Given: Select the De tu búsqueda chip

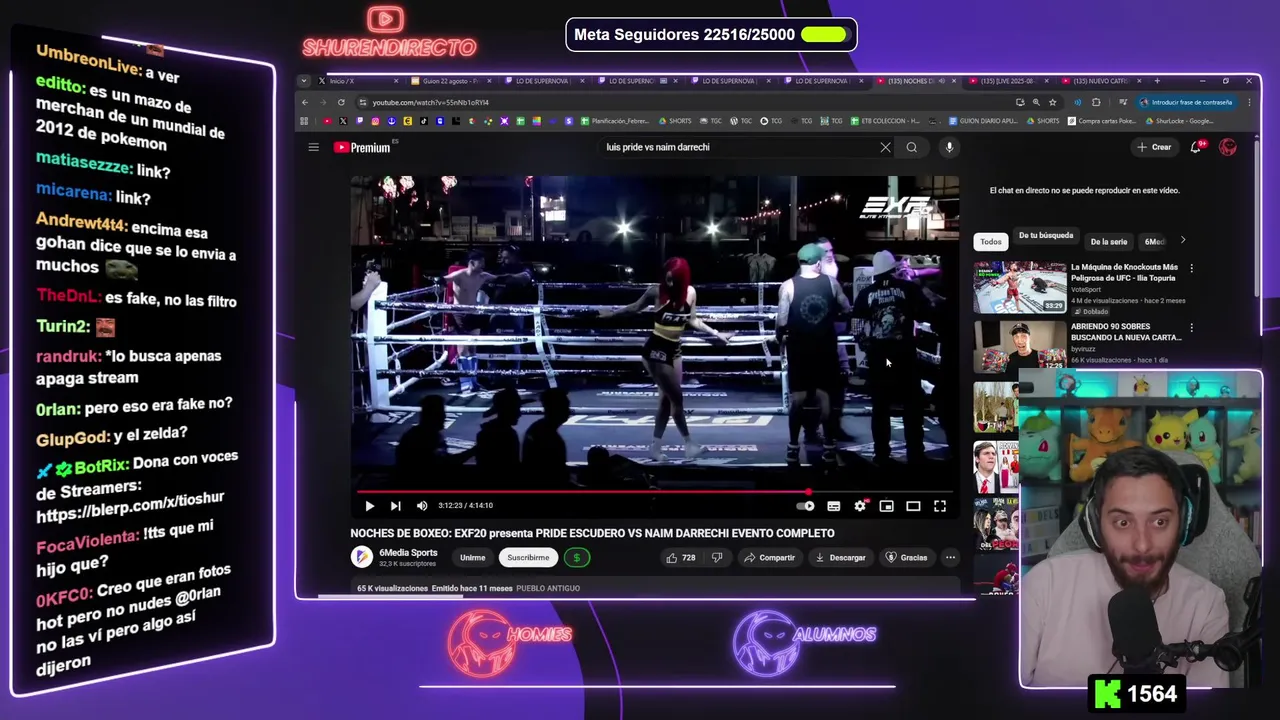Looking at the screenshot, I should coord(1046,236).
